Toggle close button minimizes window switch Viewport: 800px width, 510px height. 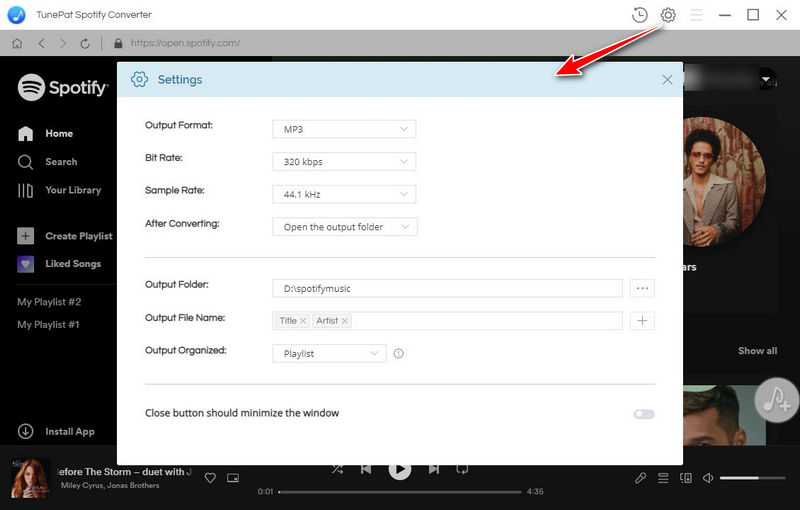pyautogui.click(x=644, y=414)
